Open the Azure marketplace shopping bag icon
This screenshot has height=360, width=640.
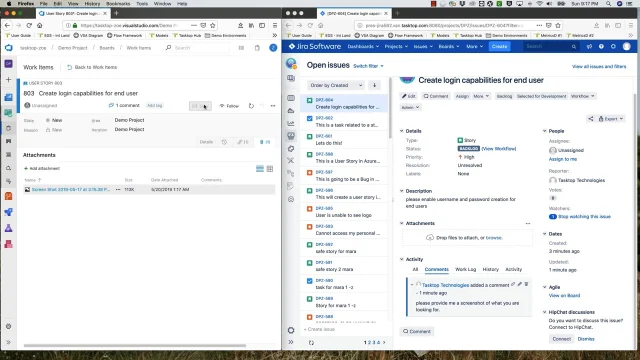[x=257, y=48]
